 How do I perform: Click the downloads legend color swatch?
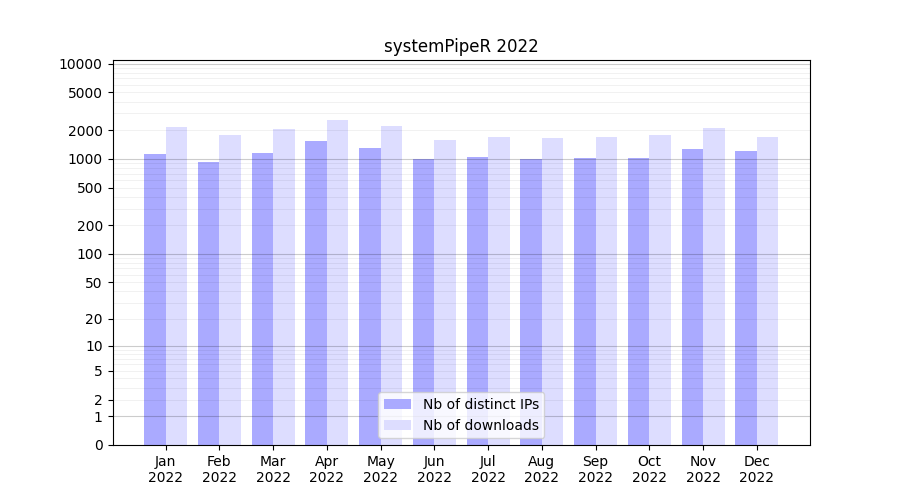click(397, 425)
